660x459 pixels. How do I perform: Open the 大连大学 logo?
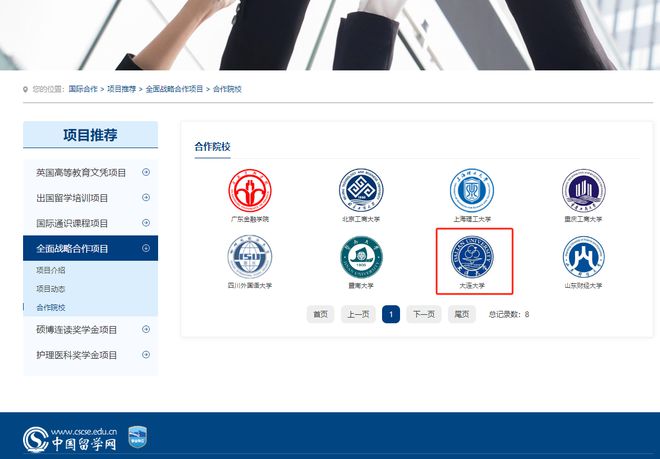click(x=472, y=257)
